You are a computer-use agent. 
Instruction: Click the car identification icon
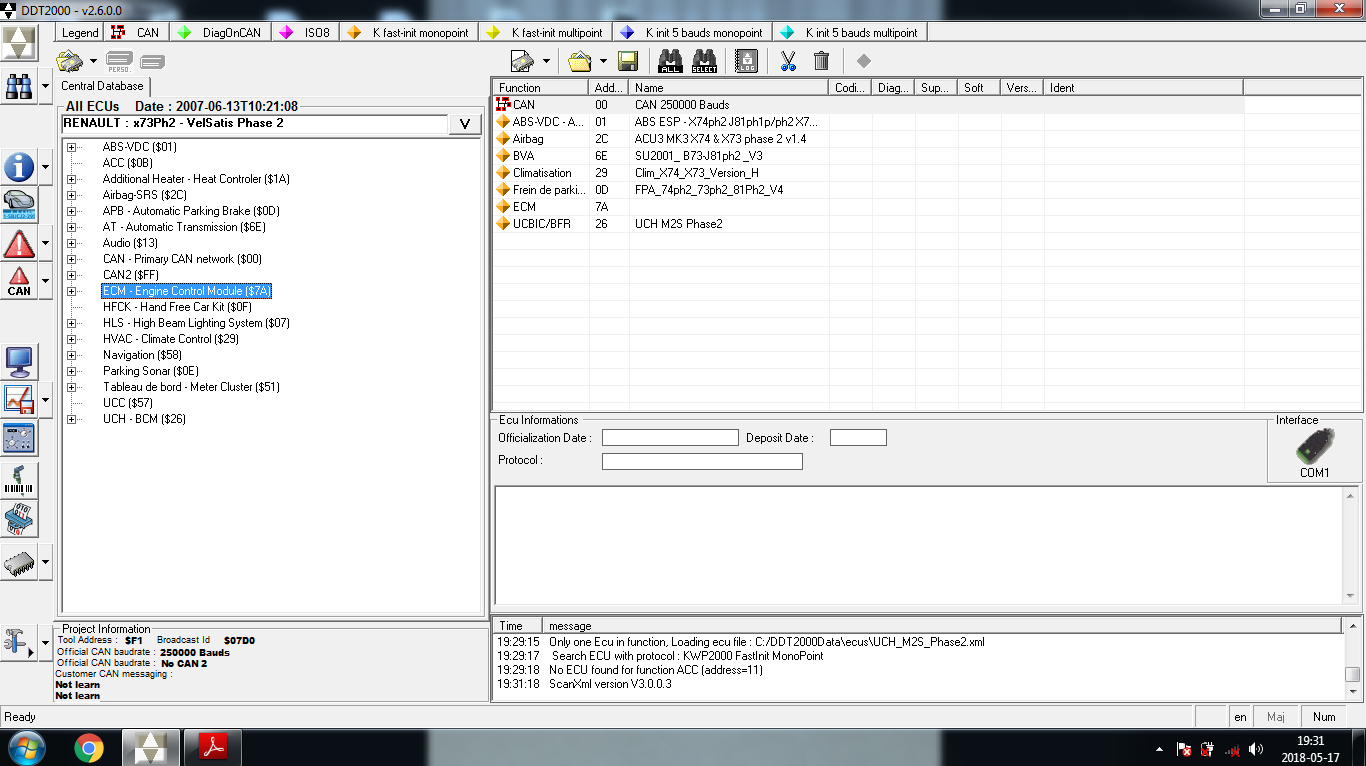point(19,205)
